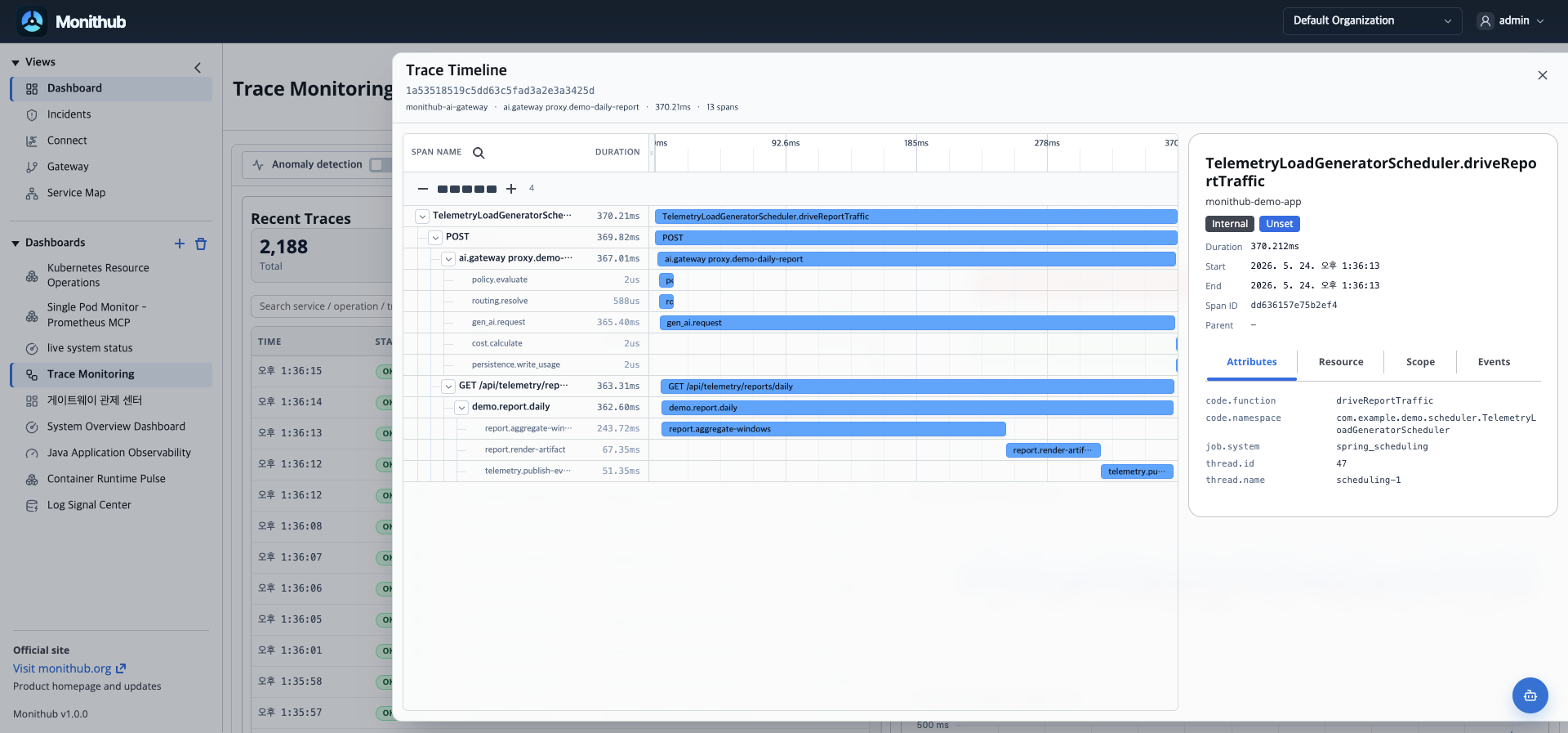
Task: Add a new dashboard with plus icon
Action: 180,244
